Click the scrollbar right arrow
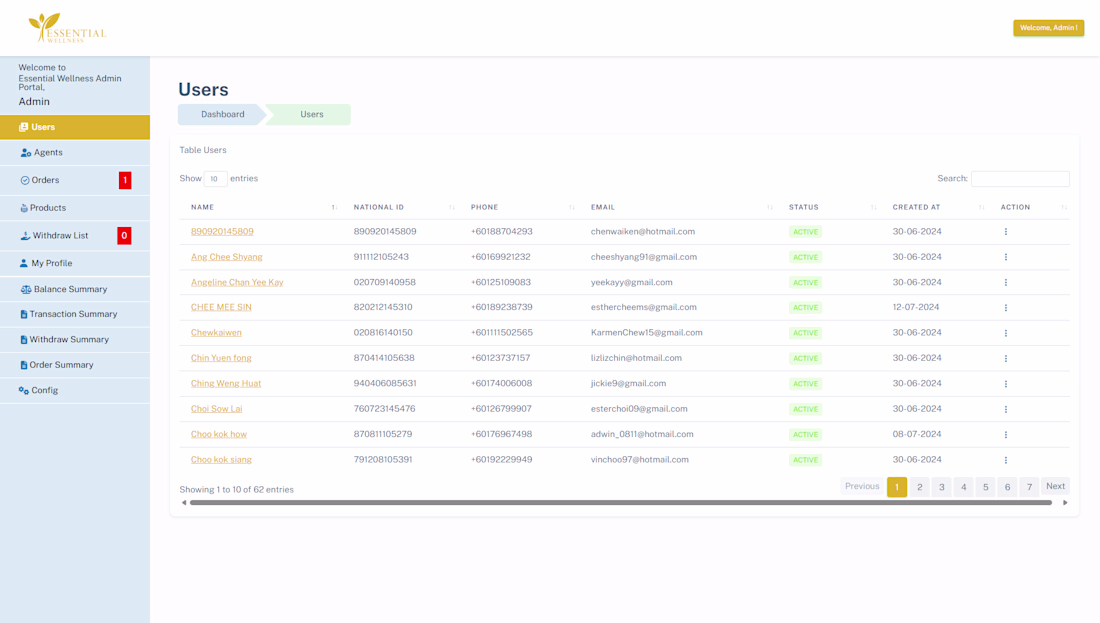The width and height of the screenshot is (1100, 623). [1065, 502]
